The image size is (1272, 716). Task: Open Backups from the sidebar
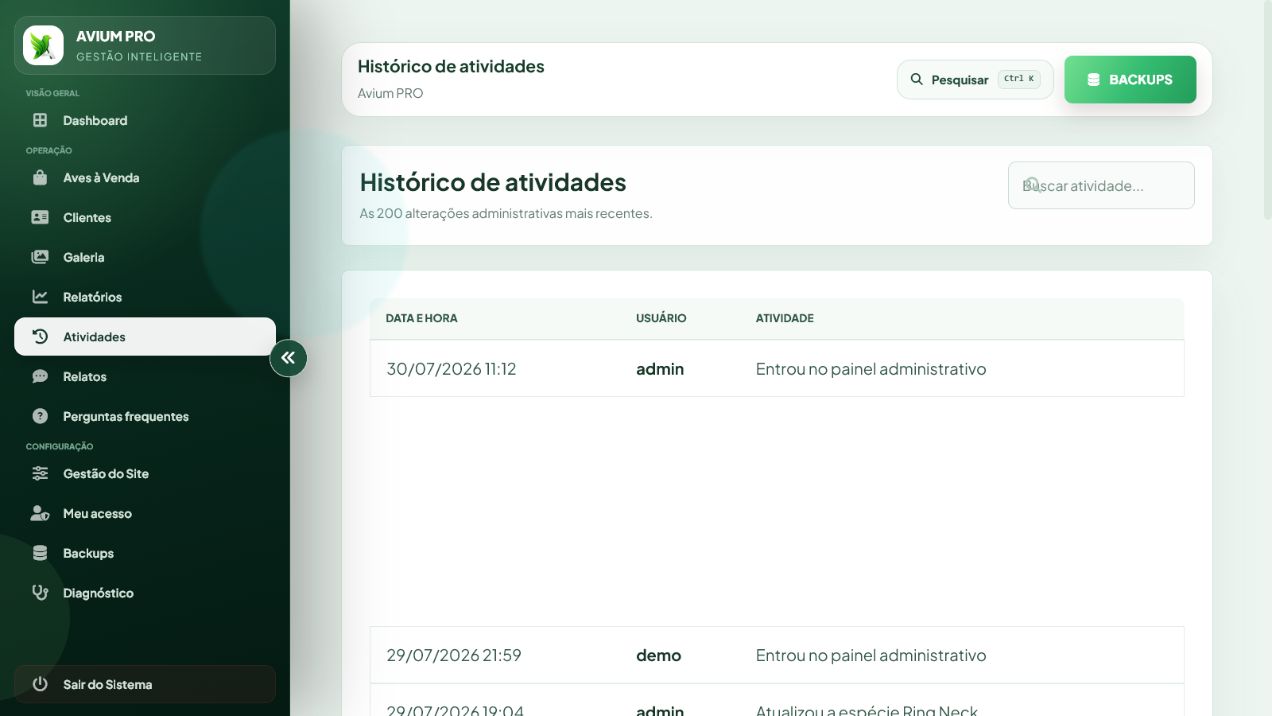pos(145,553)
